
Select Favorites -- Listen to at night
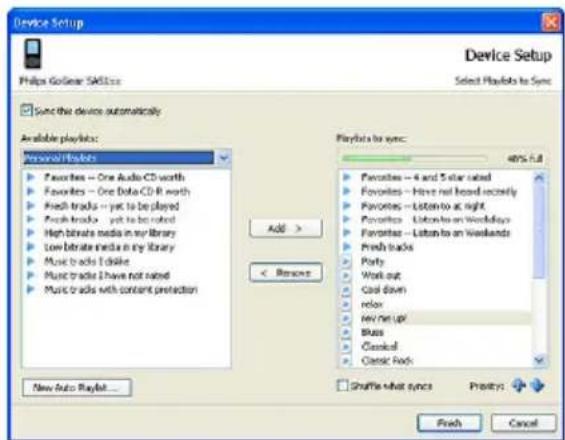[x=423, y=206]
